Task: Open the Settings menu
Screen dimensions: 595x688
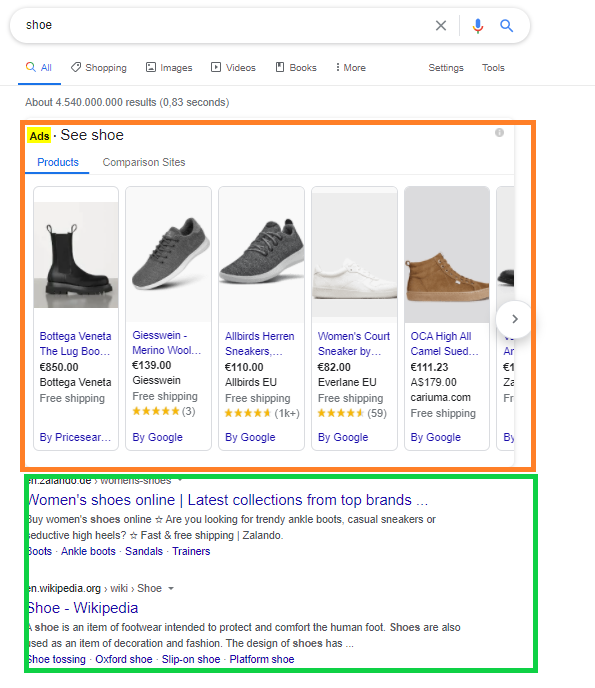Action: click(446, 68)
